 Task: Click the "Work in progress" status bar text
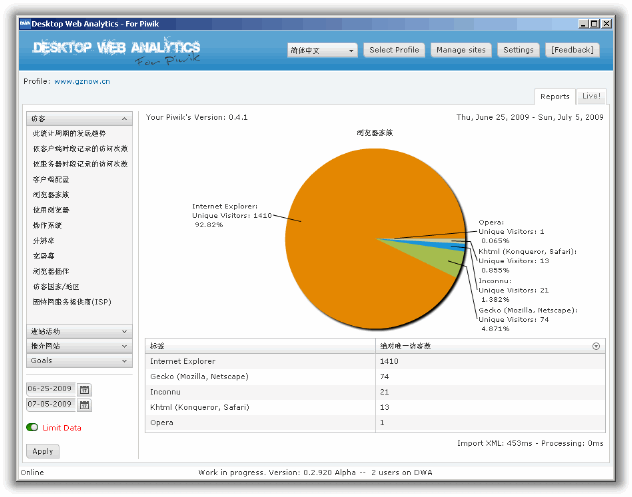315,472
